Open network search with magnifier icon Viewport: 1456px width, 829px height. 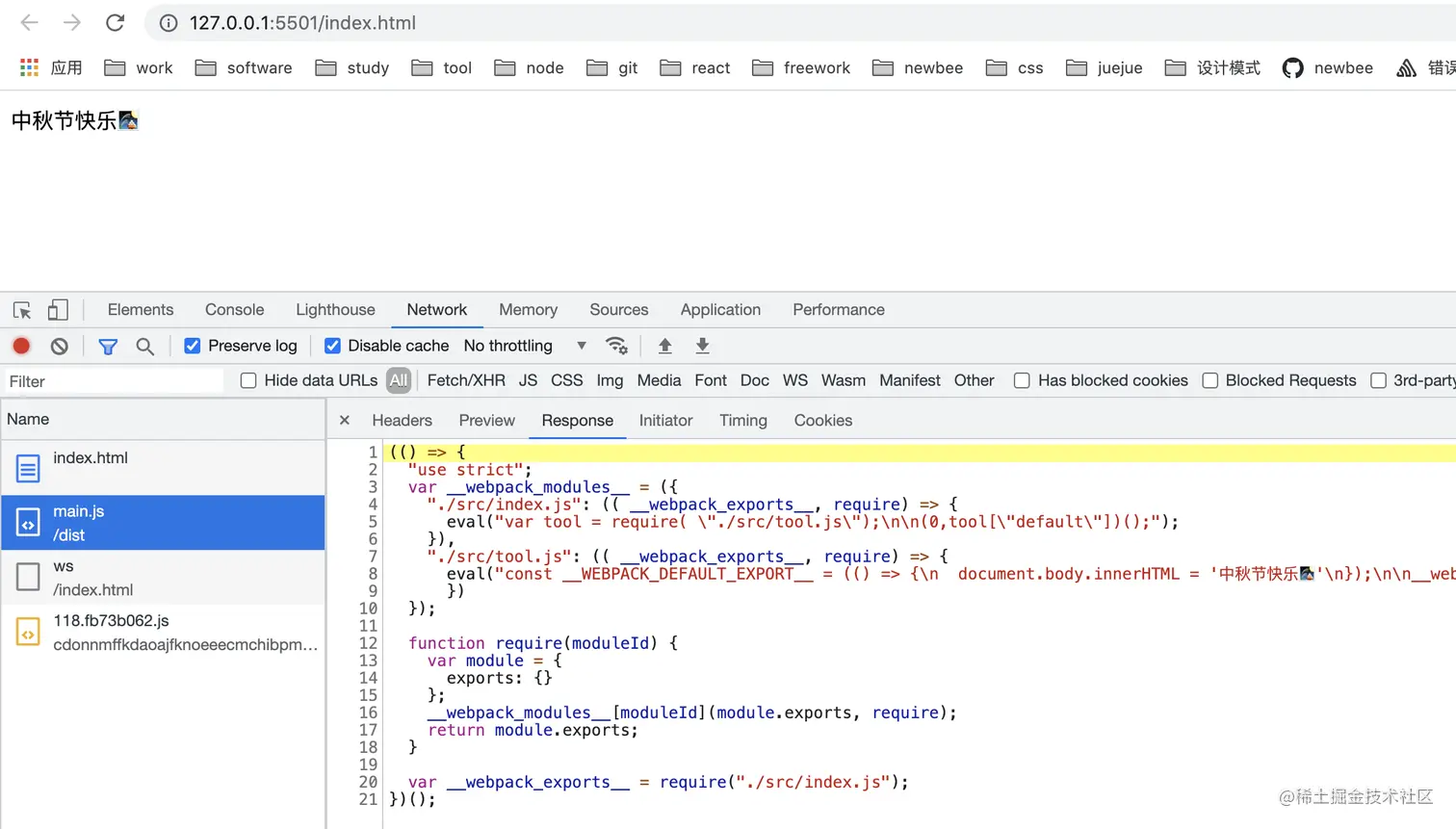click(x=144, y=346)
